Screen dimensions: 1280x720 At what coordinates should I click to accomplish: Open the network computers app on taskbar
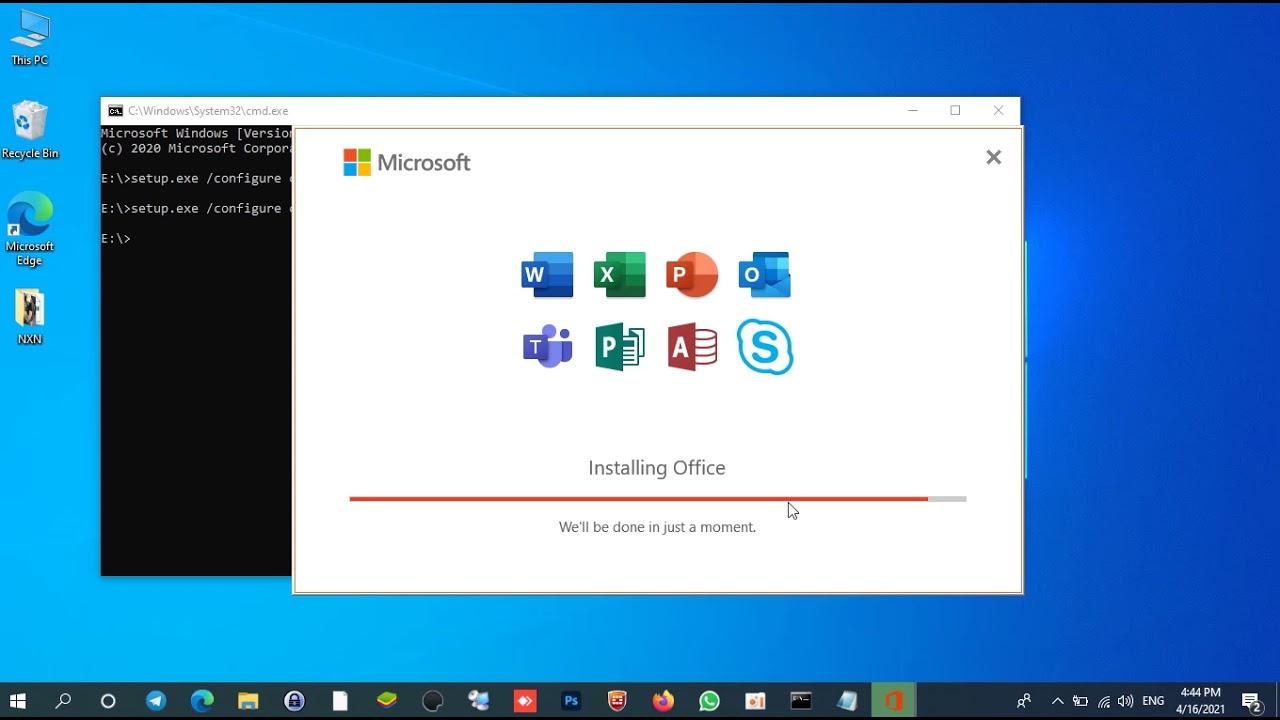click(479, 701)
